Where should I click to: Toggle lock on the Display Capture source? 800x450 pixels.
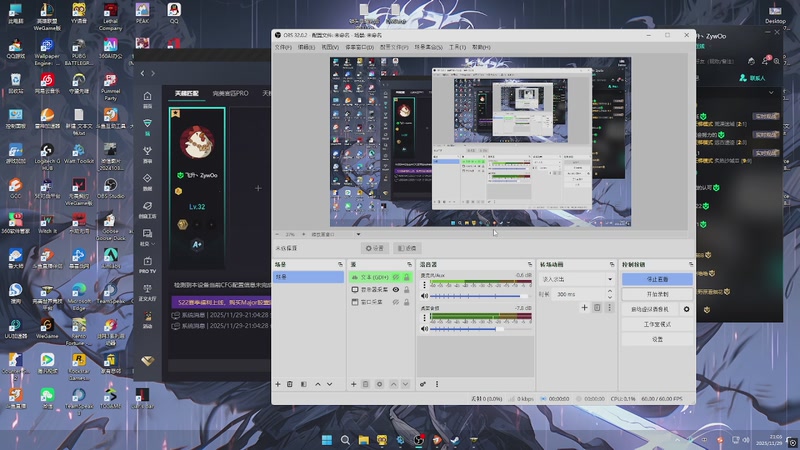pyautogui.click(x=407, y=289)
